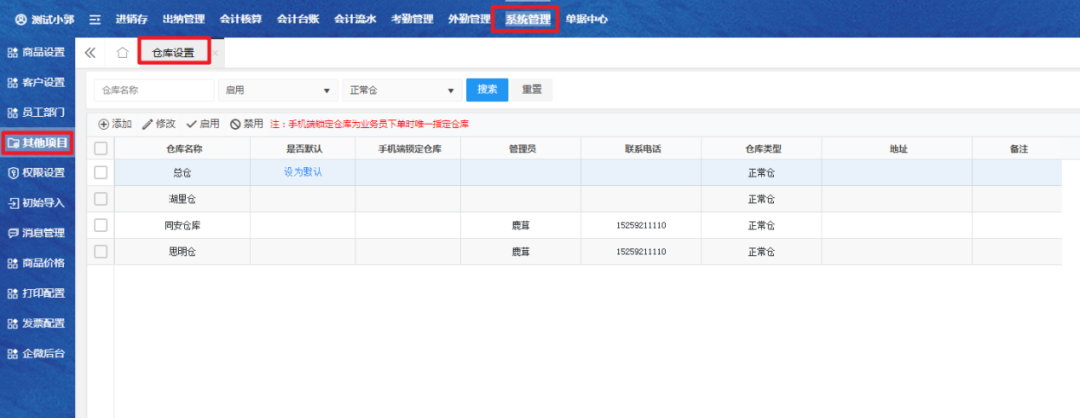This screenshot has width=1080, height=418.
Task: Click the 添加 plus icon
Action: click(103, 124)
